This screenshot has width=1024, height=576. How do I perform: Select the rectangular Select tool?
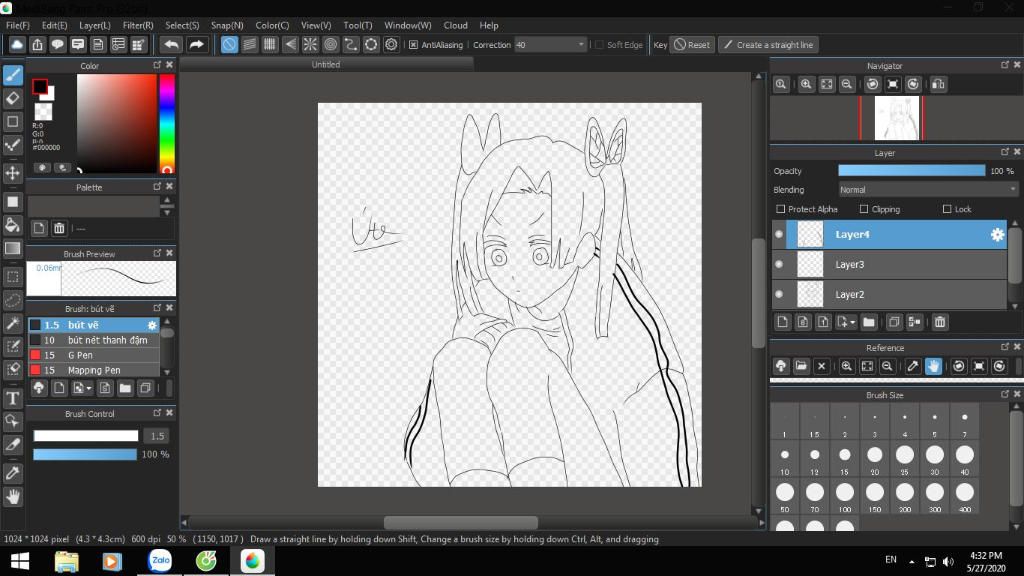click(x=12, y=277)
